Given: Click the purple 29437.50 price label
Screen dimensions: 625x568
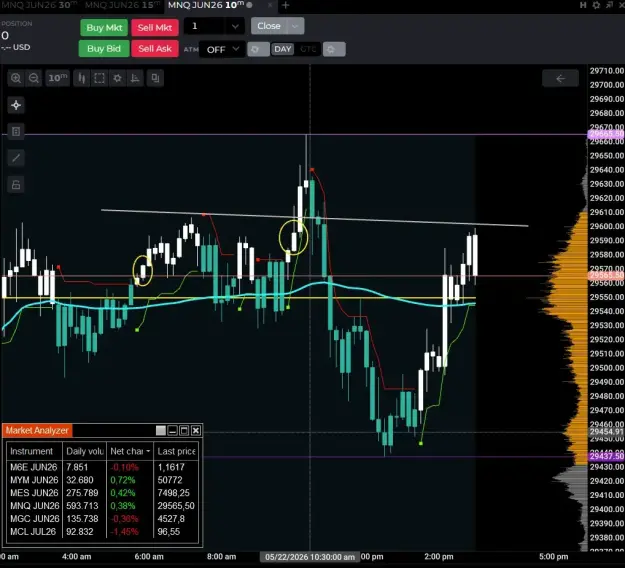Looking at the screenshot, I should 606,456.
